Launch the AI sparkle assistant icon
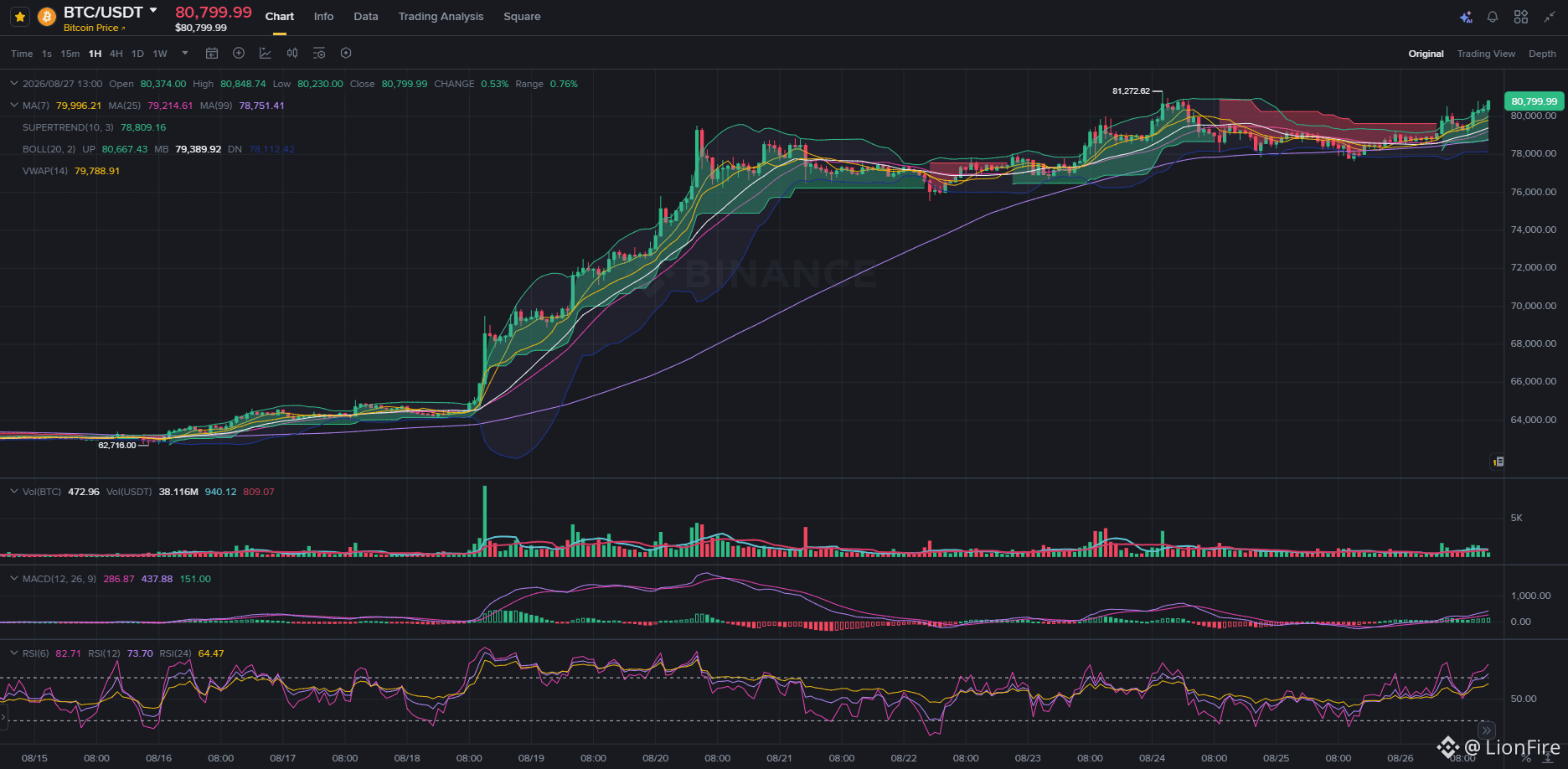This screenshot has width=1568, height=769. pos(1466,17)
